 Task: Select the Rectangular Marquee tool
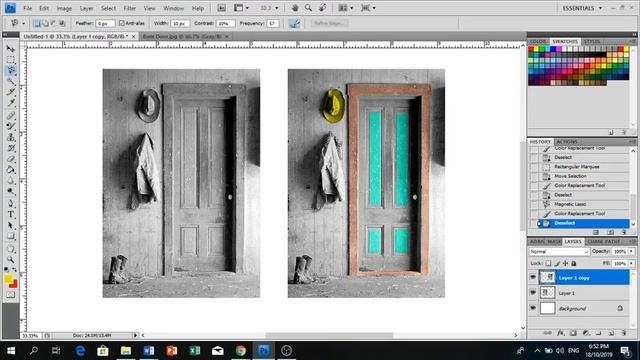[11, 60]
